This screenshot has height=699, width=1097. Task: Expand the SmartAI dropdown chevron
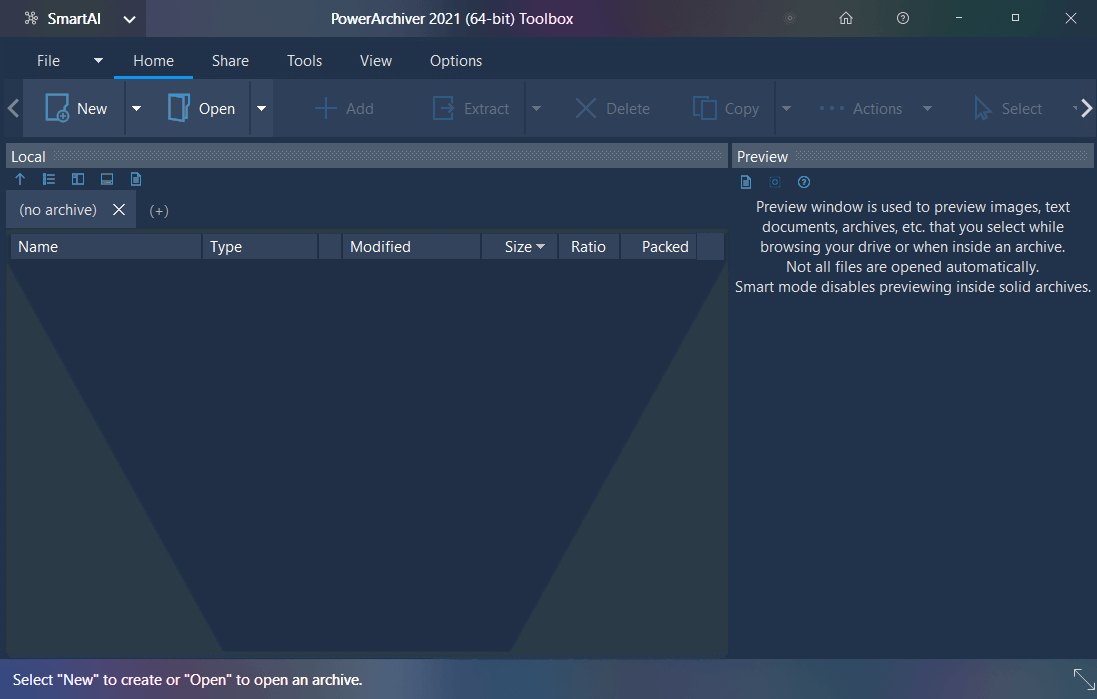click(x=129, y=19)
